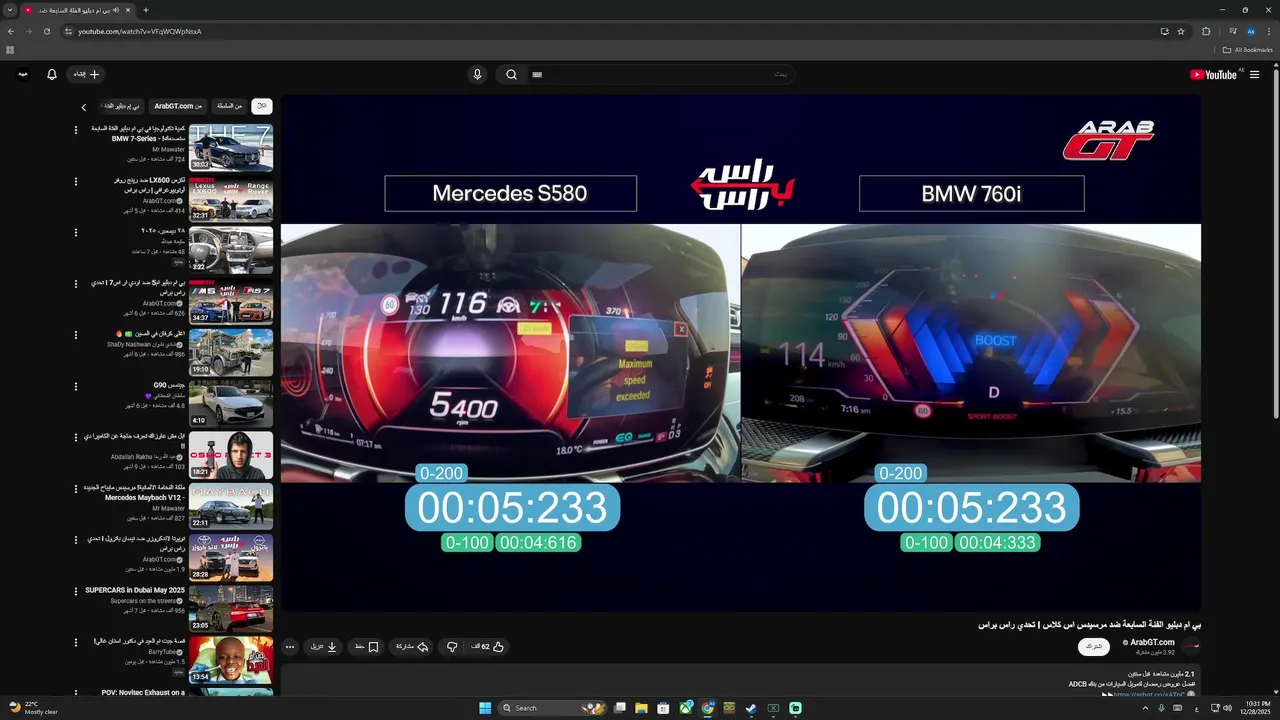Open the keyboard icon in search box

click(x=537, y=74)
